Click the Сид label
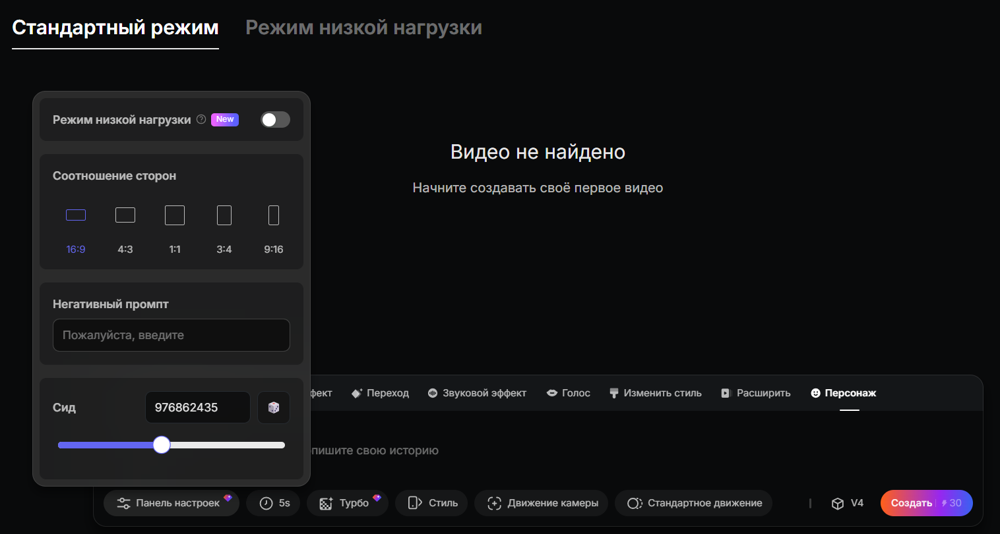Screen dimensions: 1000x534 click(x=64, y=408)
